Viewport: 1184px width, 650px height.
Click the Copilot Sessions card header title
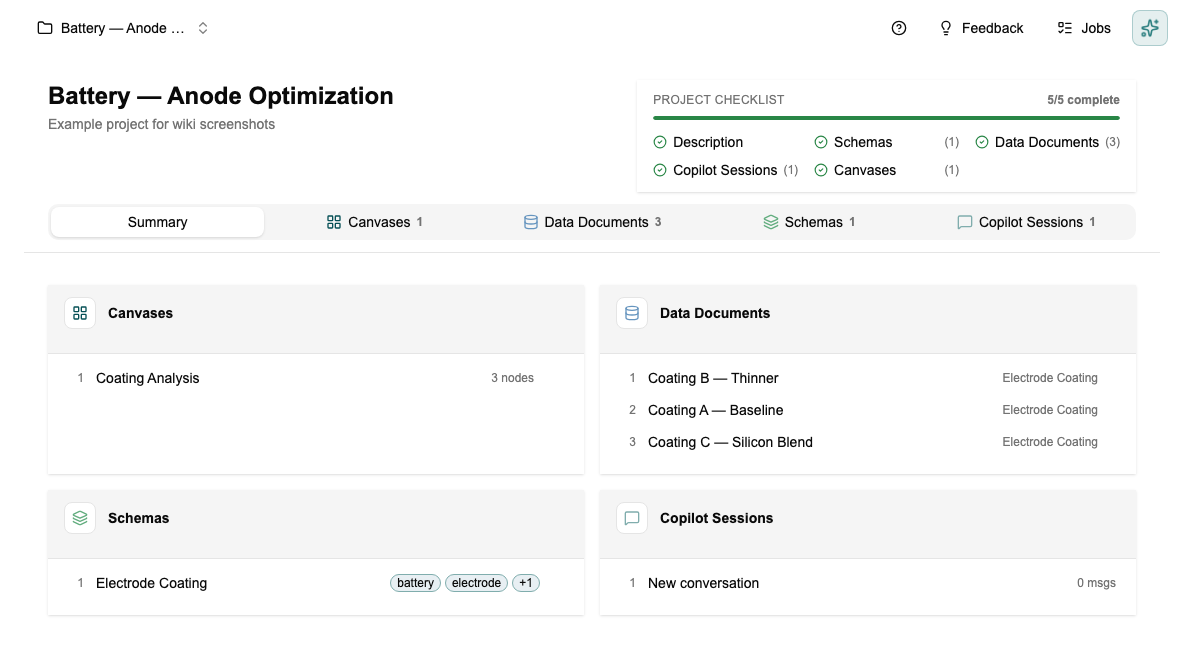tap(717, 518)
